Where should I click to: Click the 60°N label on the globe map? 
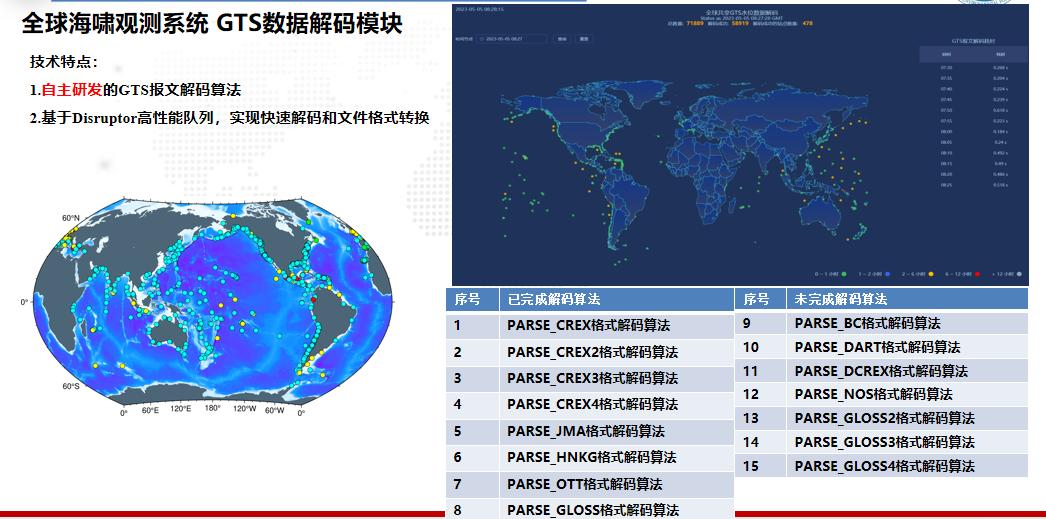[x=71, y=218]
